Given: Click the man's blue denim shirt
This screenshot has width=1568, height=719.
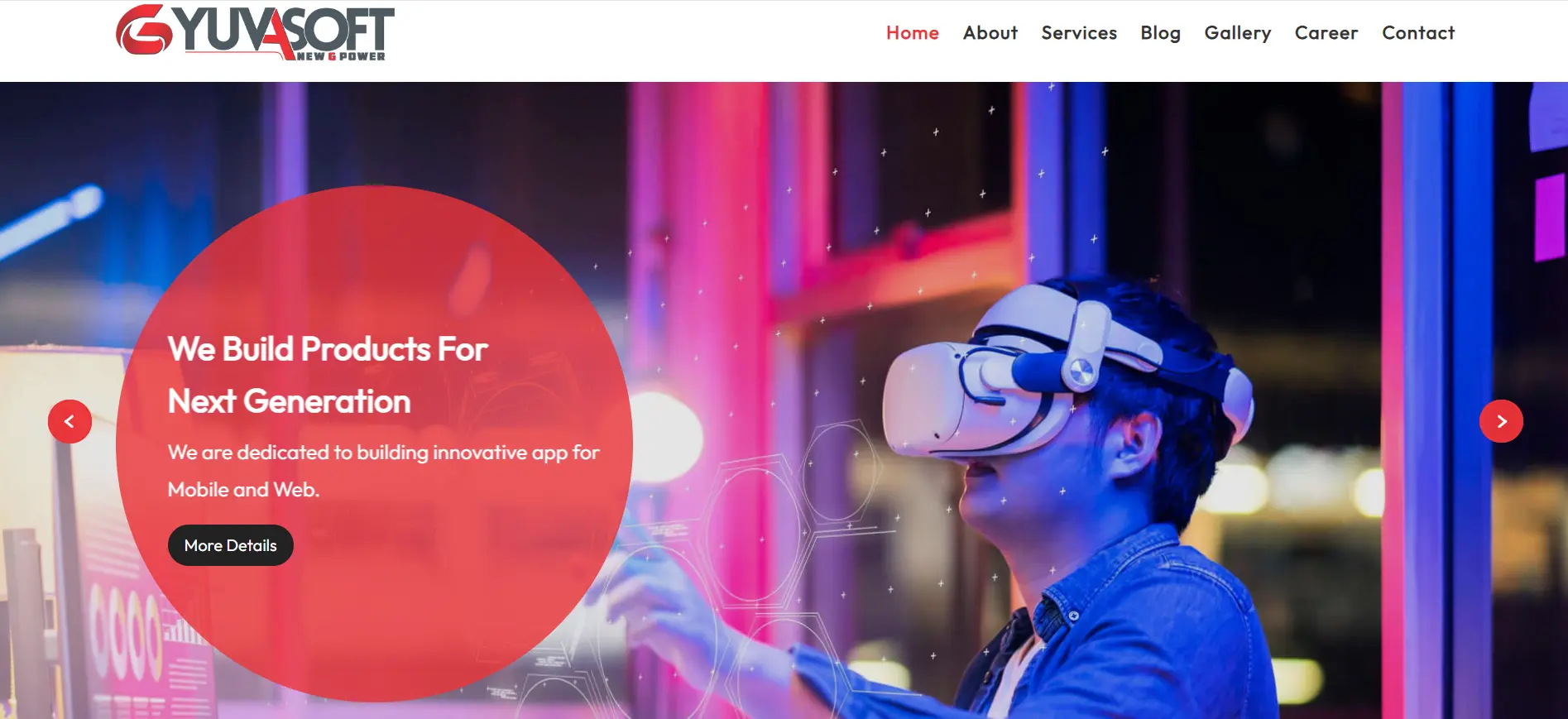Looking at the screenshot, I should point(1100,629).
